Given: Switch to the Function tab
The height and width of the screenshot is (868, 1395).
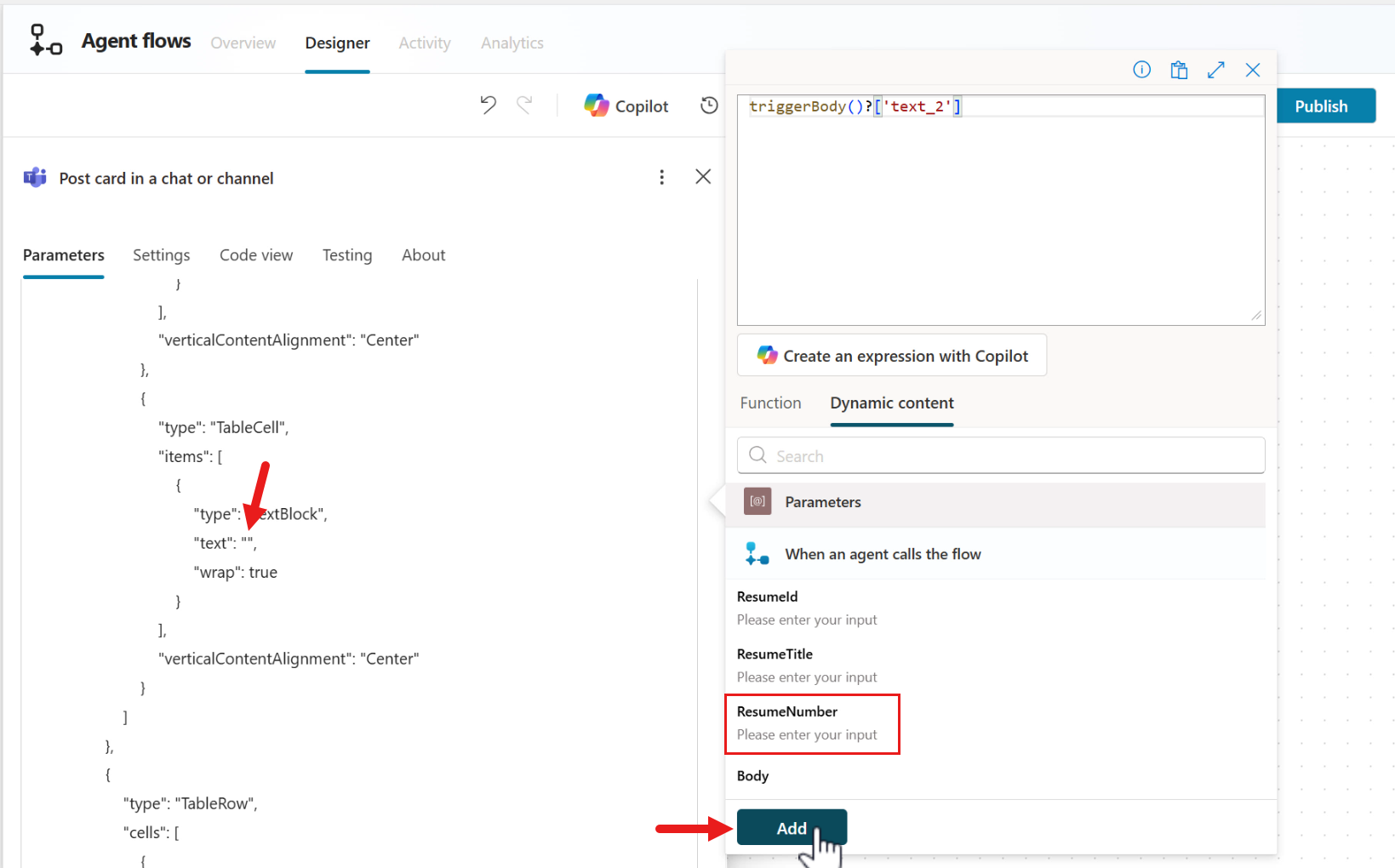Looking at the screenshot, I should tap(770, 403).
